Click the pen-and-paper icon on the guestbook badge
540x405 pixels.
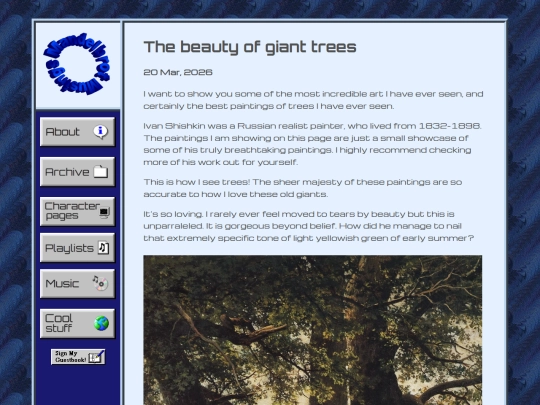[x=96, y=357]
